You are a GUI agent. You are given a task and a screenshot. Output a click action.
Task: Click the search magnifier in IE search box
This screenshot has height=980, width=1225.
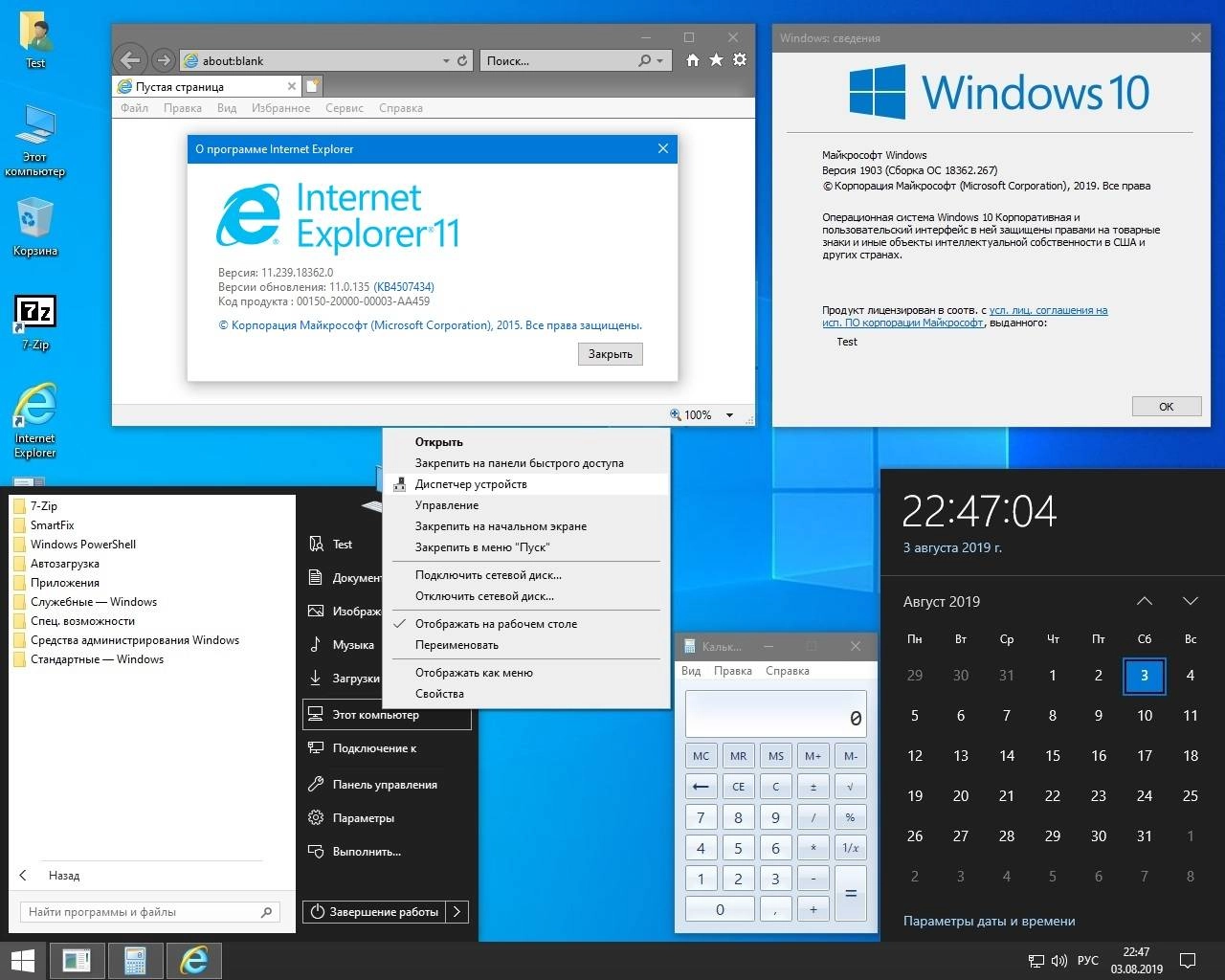tap(645, 60)
